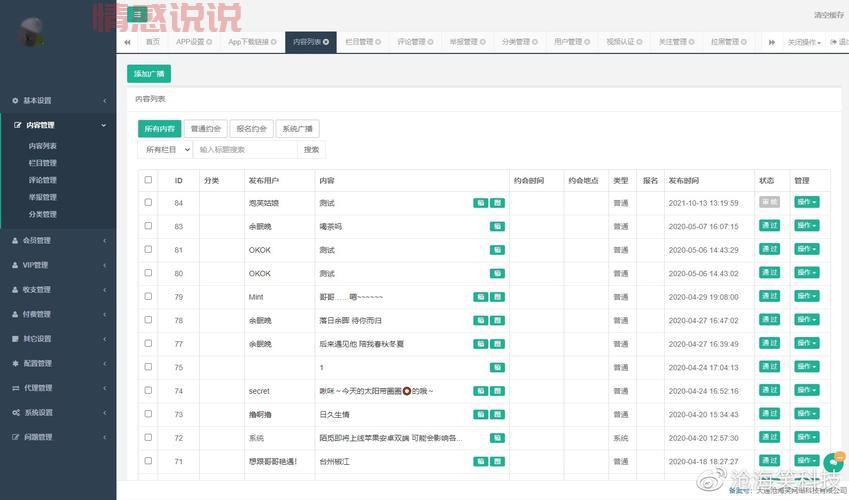The image size is (849, 500).
Task: Click the media icon in row ID 80
Action: [x=497, y=274]
